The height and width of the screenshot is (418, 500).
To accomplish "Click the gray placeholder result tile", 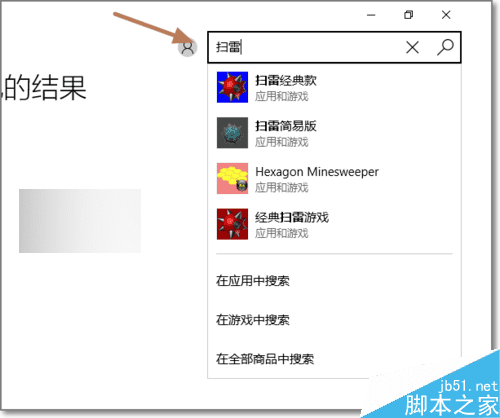I will point(80,221).
